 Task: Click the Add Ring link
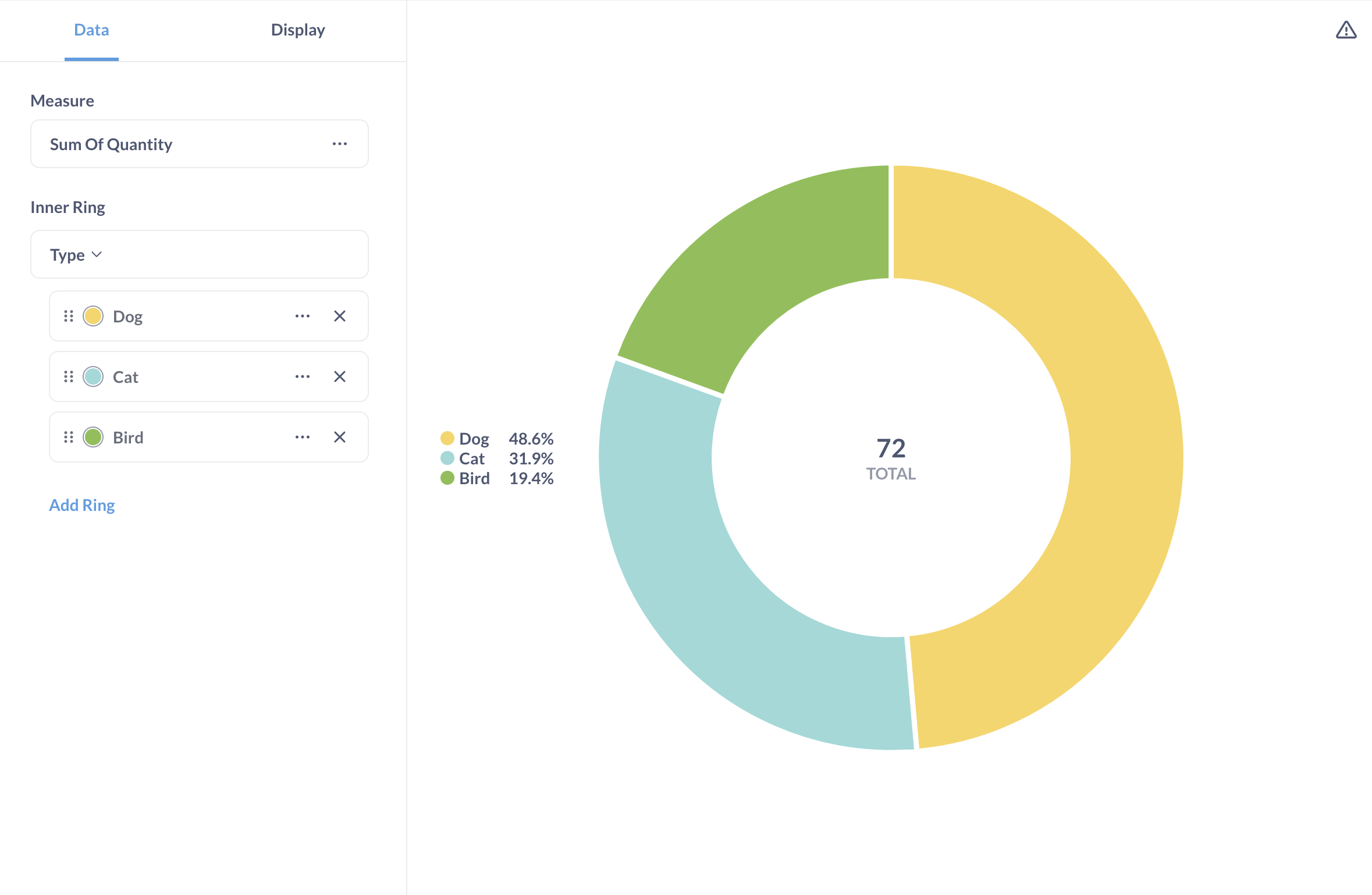click(82, 505)
